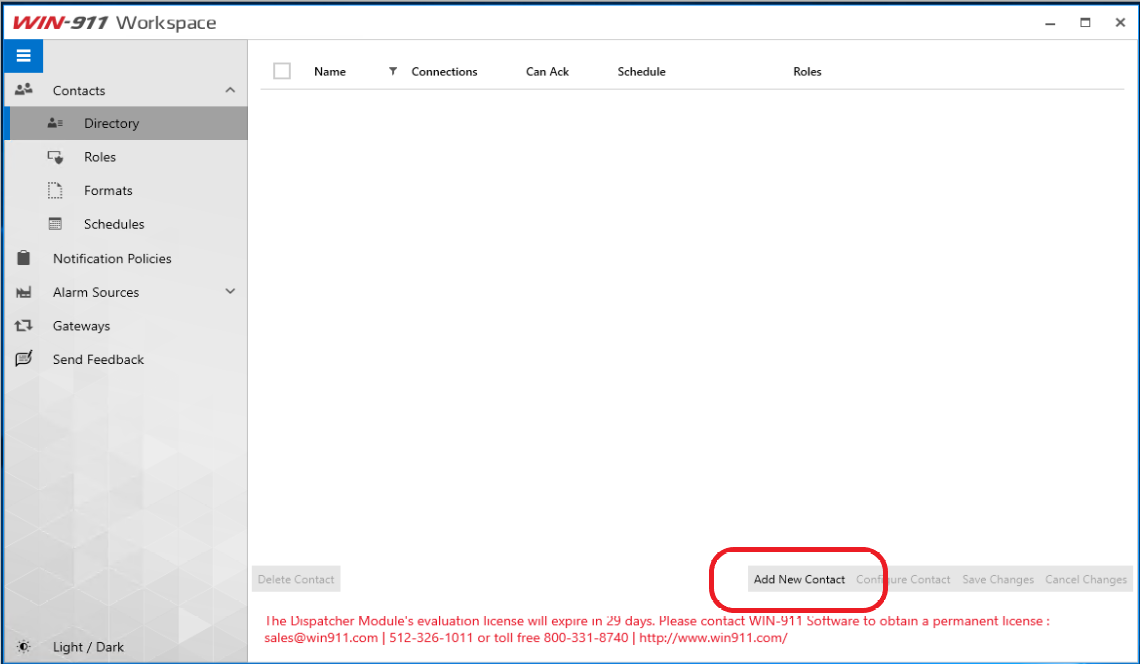Click the Notification Policies clipboard icon

24,258
